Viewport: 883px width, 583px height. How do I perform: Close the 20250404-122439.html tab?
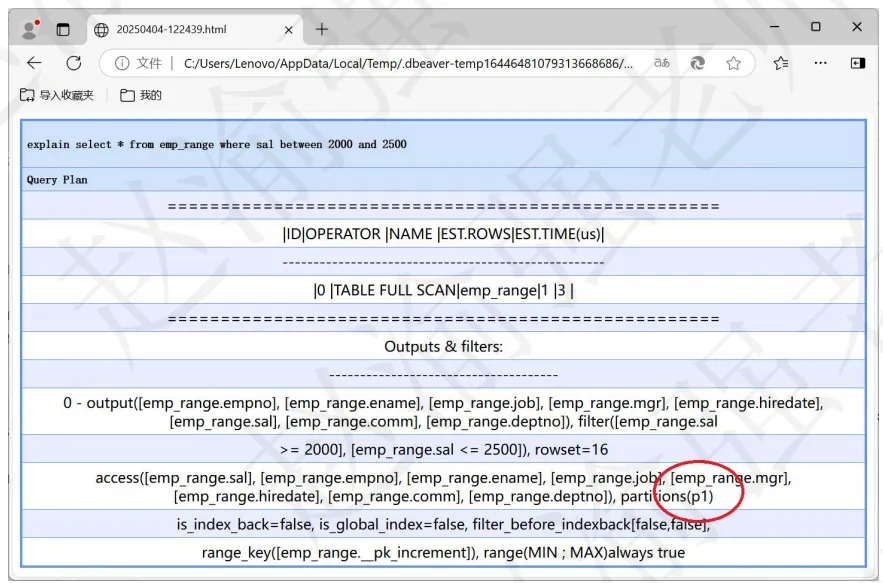pyautogui.click(x=288, y=30)
